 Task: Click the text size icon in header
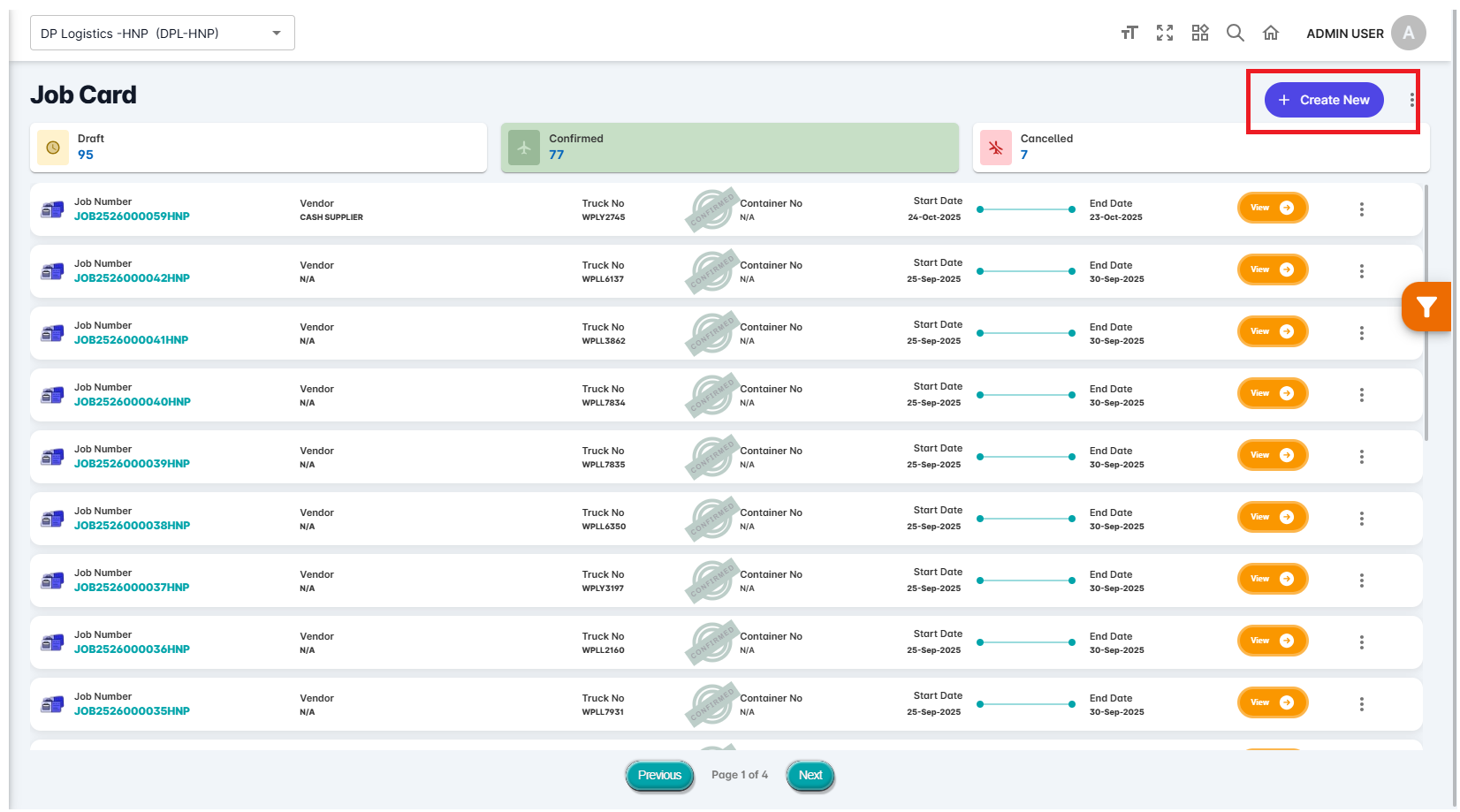tap(1129, 33)
